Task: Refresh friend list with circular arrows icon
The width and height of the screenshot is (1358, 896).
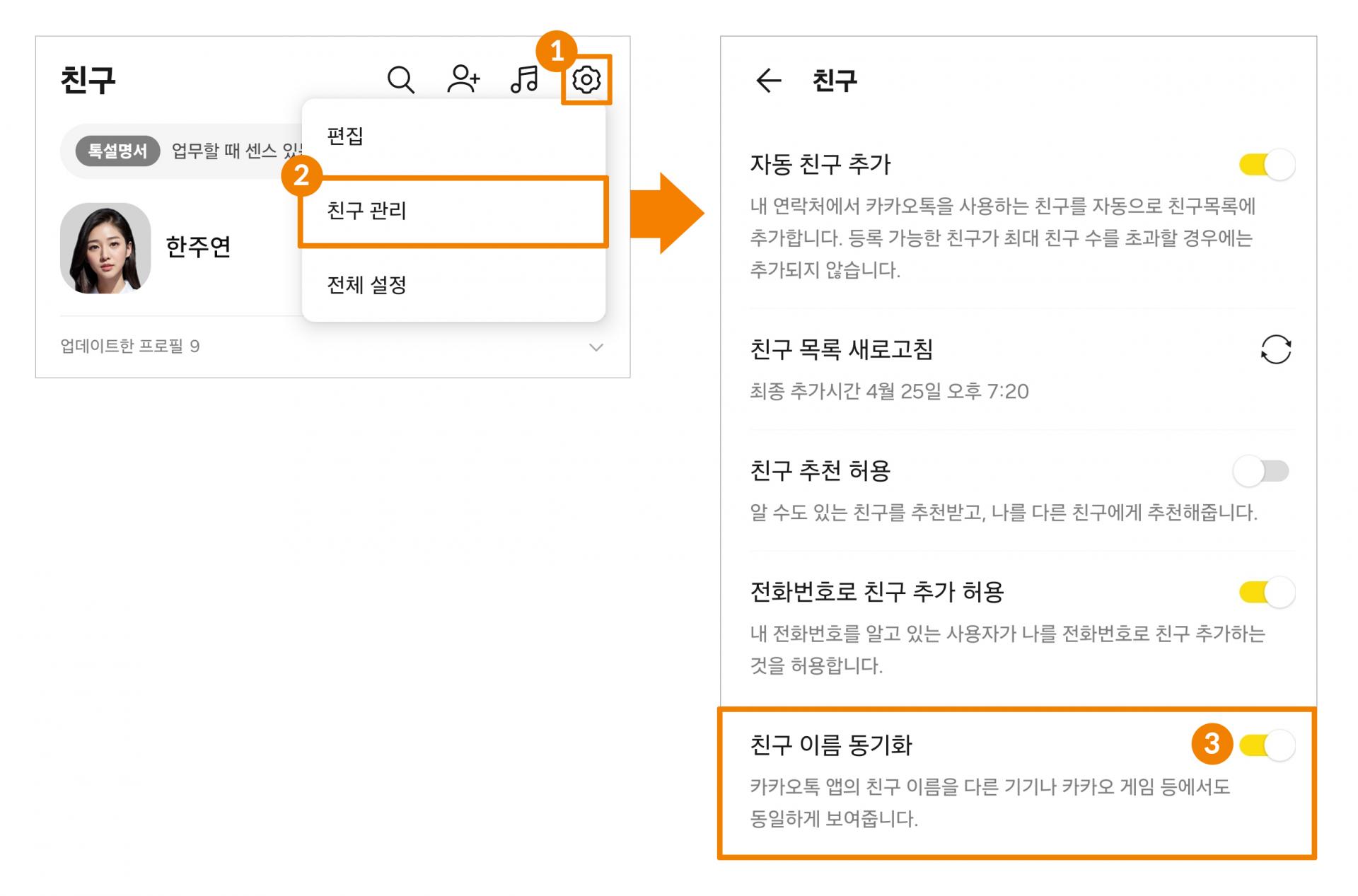Action: [1275, 349]
